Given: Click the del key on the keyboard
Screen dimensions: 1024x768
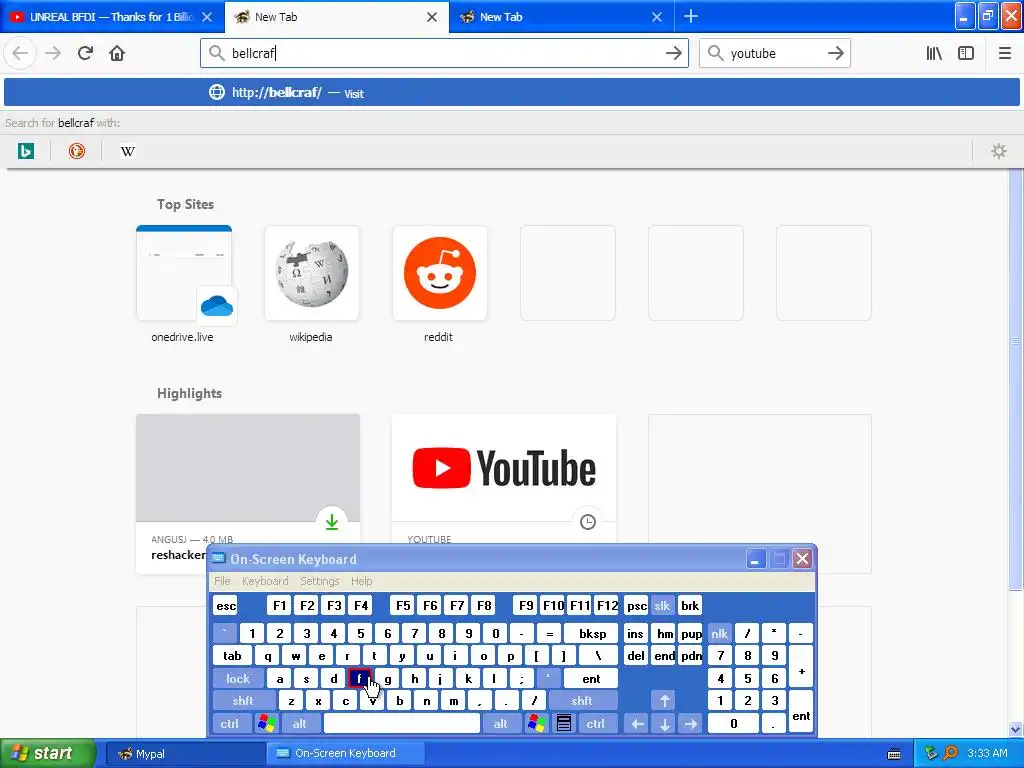Looking at the screenshot, I should (x=636, y=656).
